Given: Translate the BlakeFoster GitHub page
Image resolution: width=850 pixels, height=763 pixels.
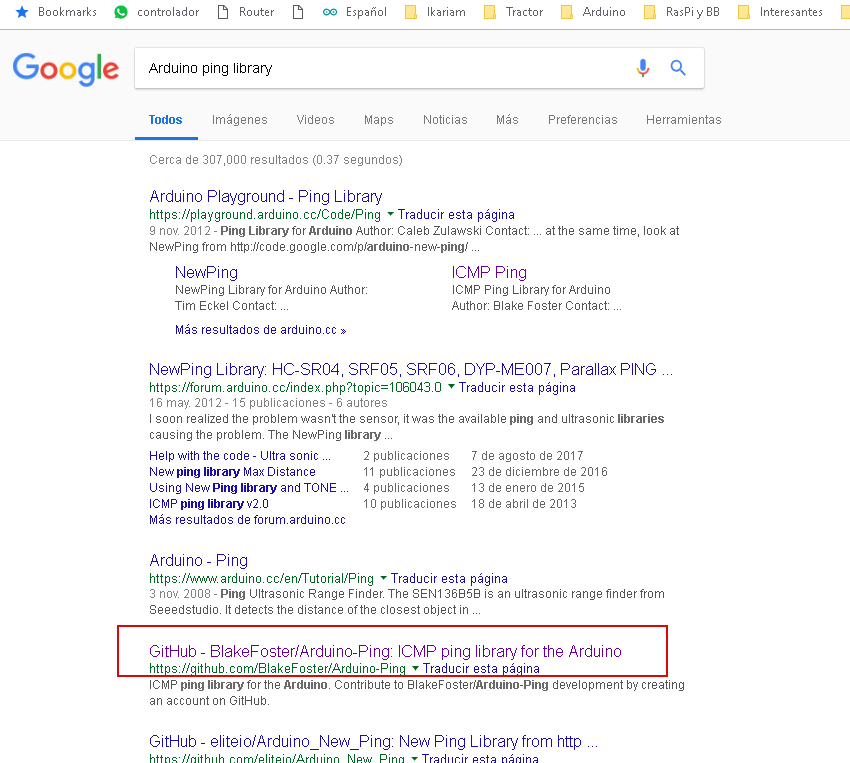Looking at the screenshot, I should [481, 668].
